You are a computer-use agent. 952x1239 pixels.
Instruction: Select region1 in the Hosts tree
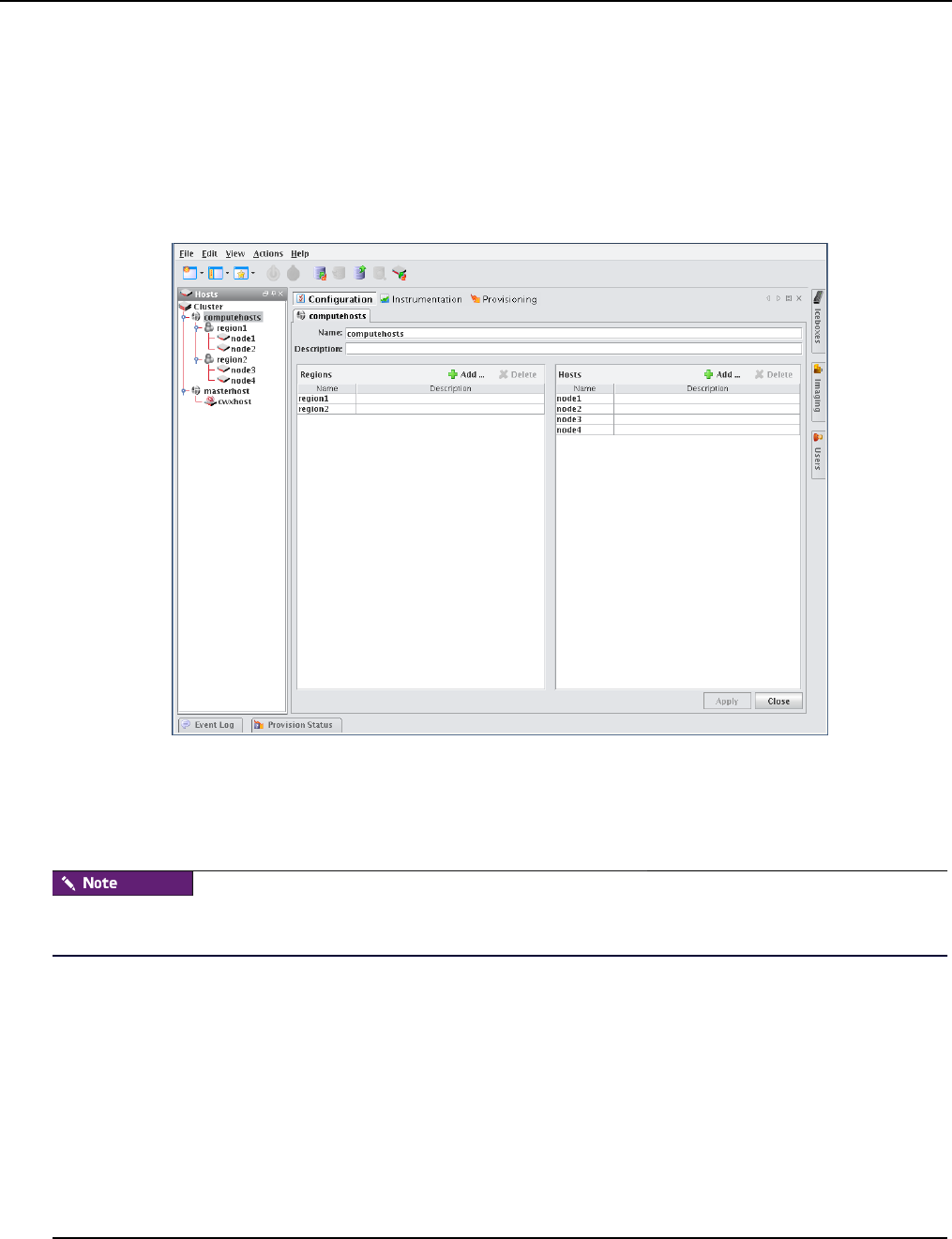(x=232, y=328)
